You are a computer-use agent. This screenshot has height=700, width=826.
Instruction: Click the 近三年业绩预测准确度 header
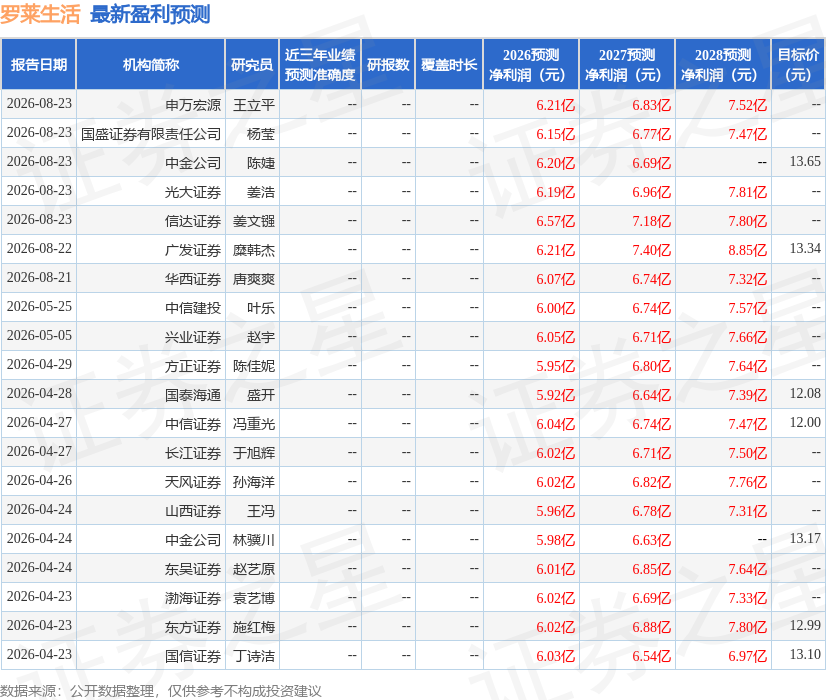click(320, 65)
